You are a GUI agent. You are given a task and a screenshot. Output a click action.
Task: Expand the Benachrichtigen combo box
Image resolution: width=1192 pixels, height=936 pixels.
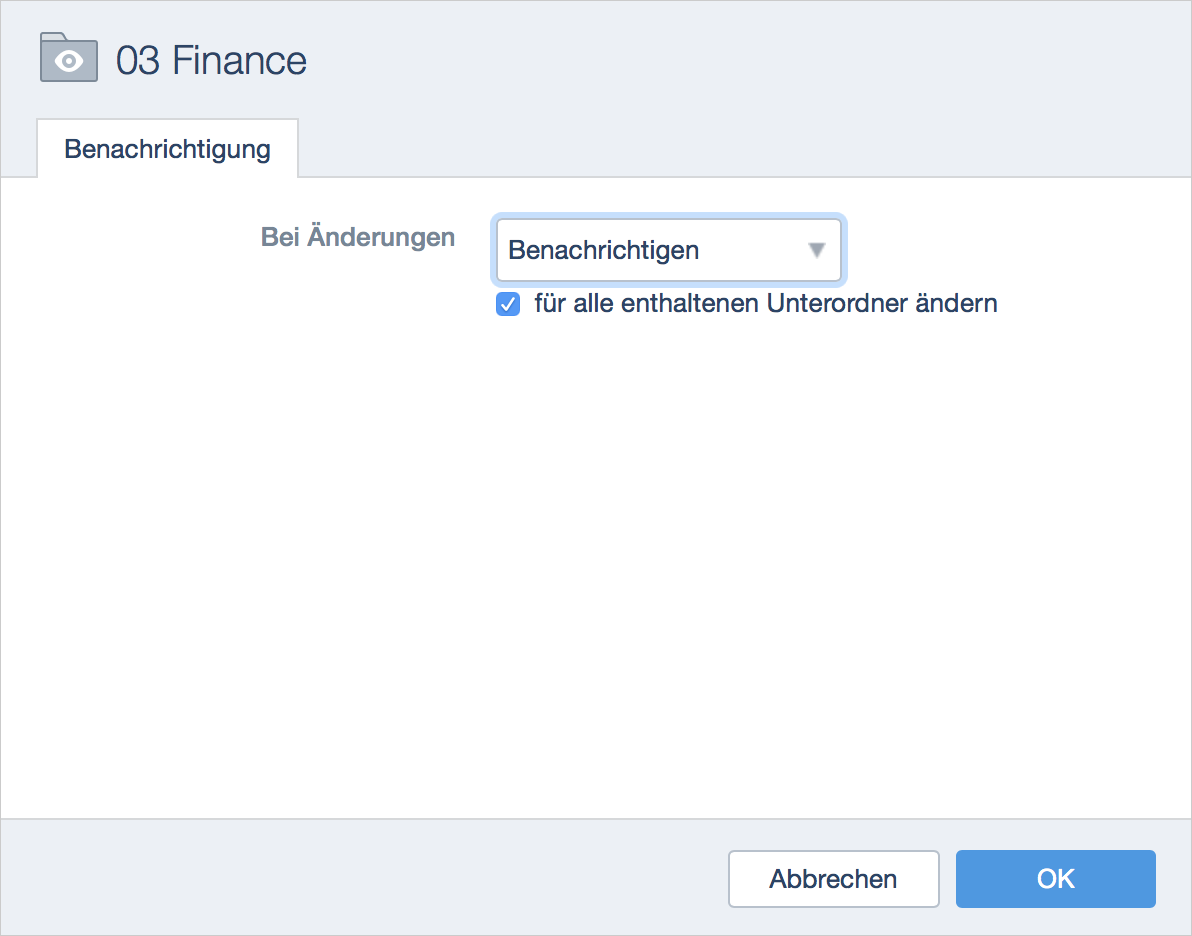668,250
